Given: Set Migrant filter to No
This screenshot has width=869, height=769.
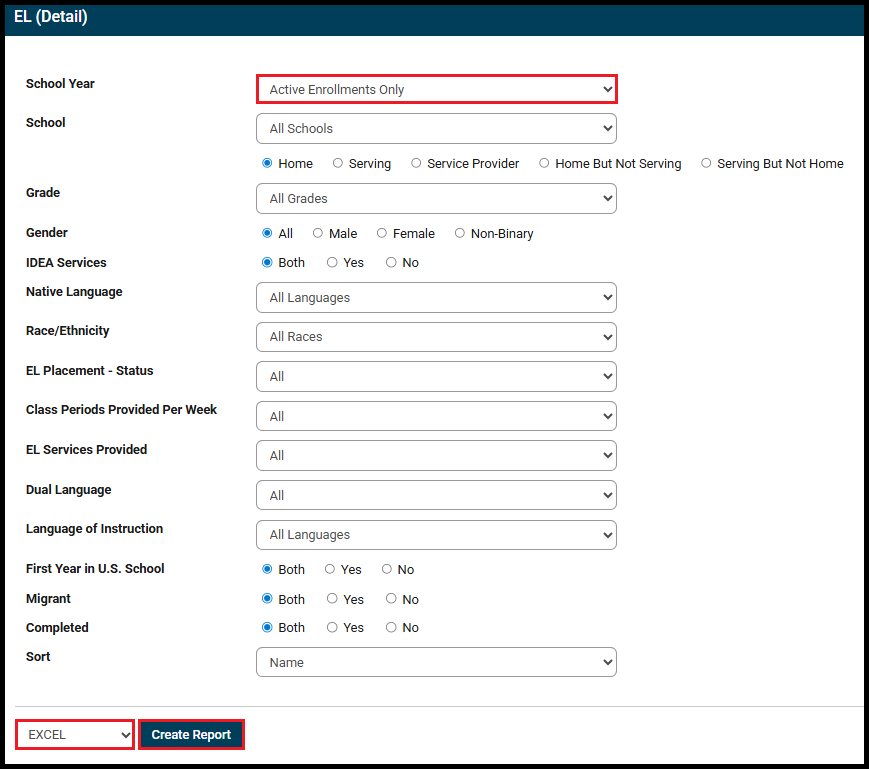Looking at the screenshot, I should click(x=391, y=599).
